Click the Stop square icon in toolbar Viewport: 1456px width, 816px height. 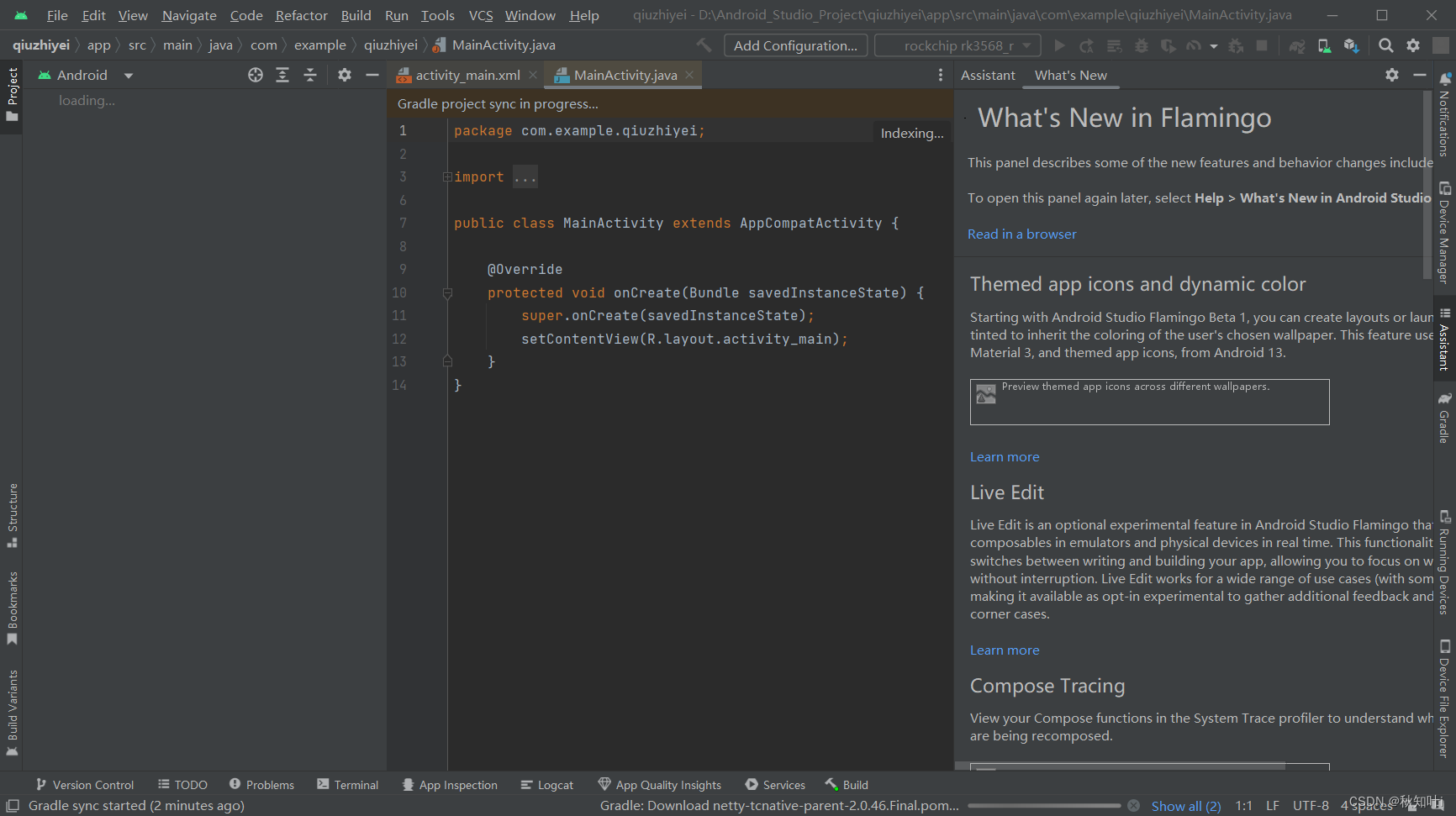[x=1262, y=45]
